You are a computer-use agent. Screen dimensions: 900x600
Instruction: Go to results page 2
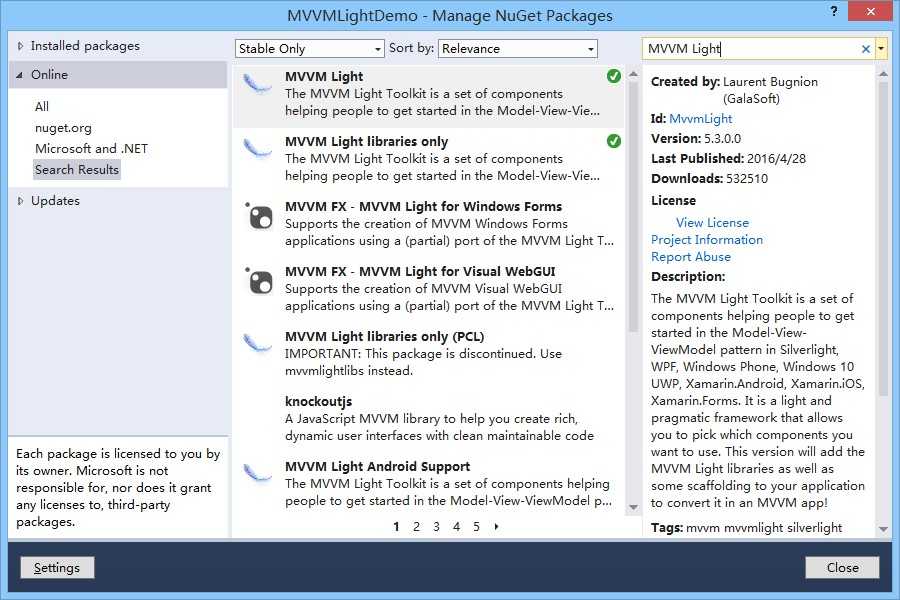(416, 527)
